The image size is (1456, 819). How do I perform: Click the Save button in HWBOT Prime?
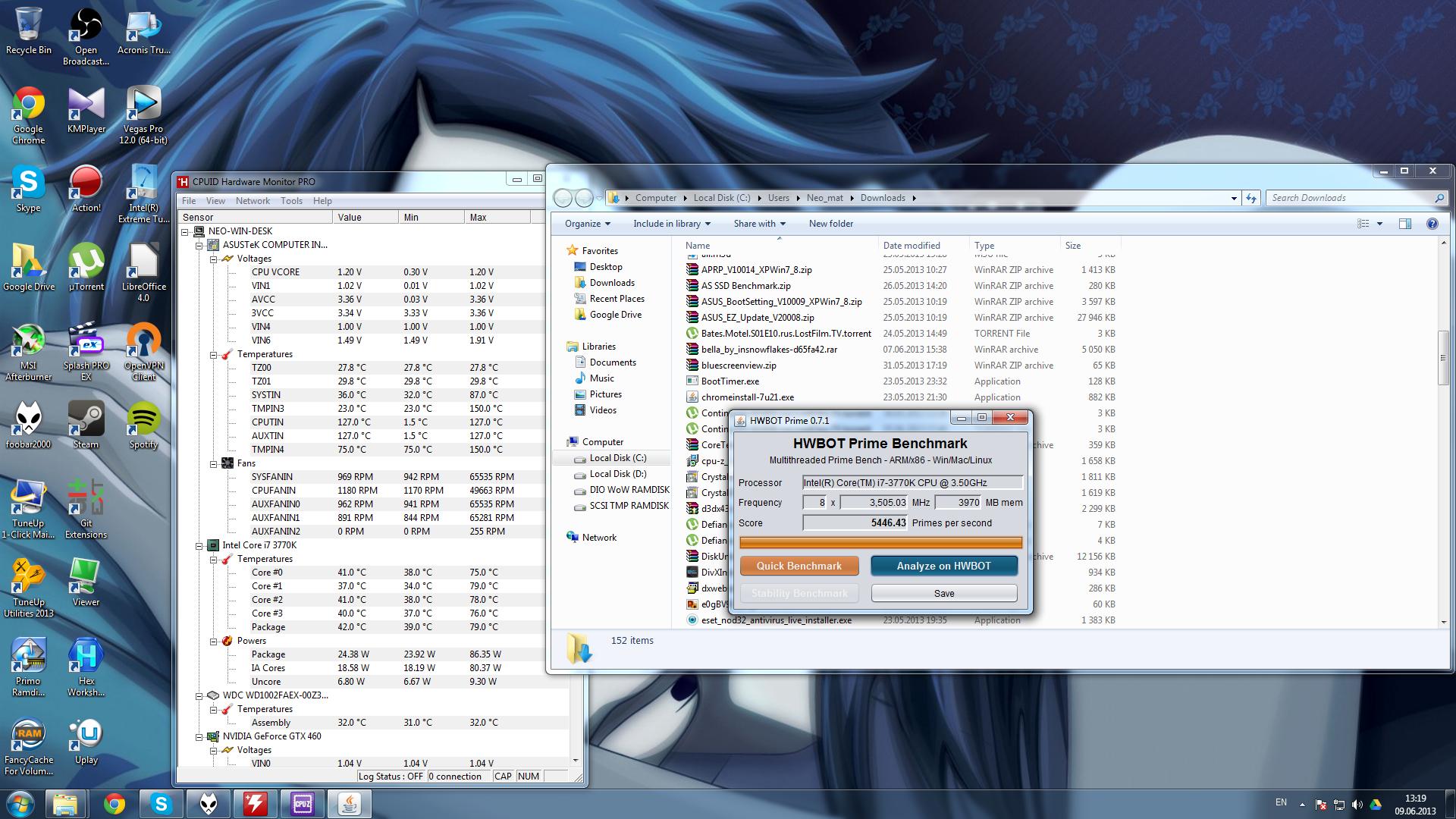(944, 593)
